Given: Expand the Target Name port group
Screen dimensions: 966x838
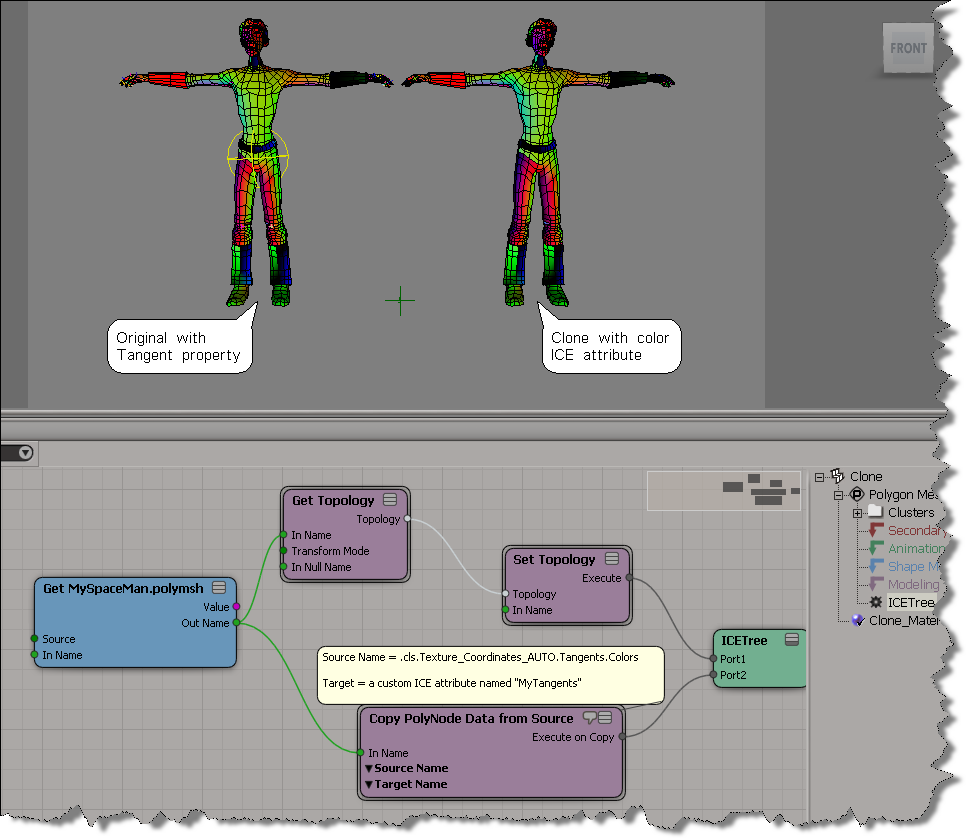Looking at the screenshot, I should (369, 784).
